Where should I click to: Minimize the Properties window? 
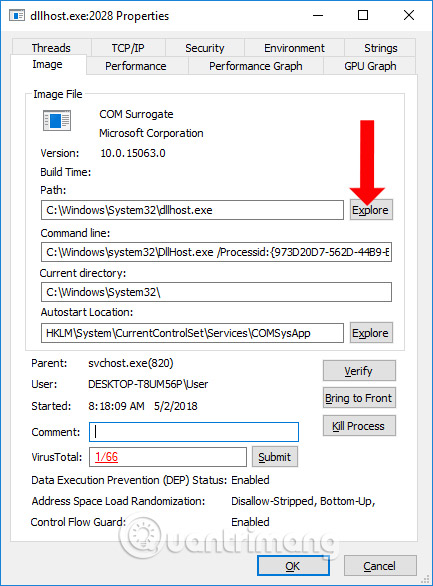tap(318, 15)
